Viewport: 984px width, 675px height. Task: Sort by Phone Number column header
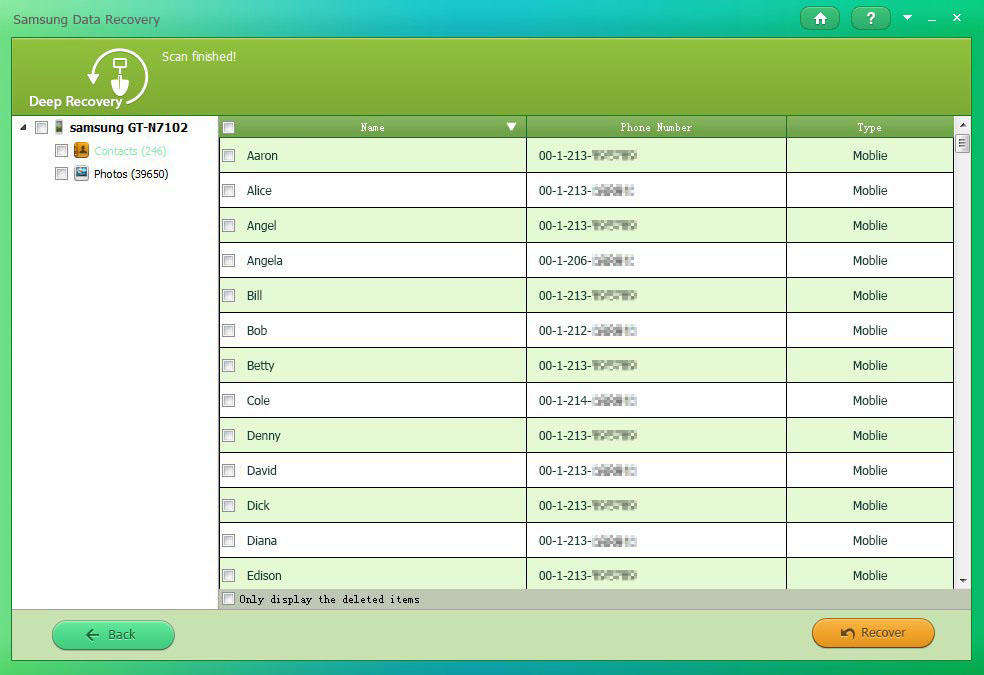tap(656, 127)
